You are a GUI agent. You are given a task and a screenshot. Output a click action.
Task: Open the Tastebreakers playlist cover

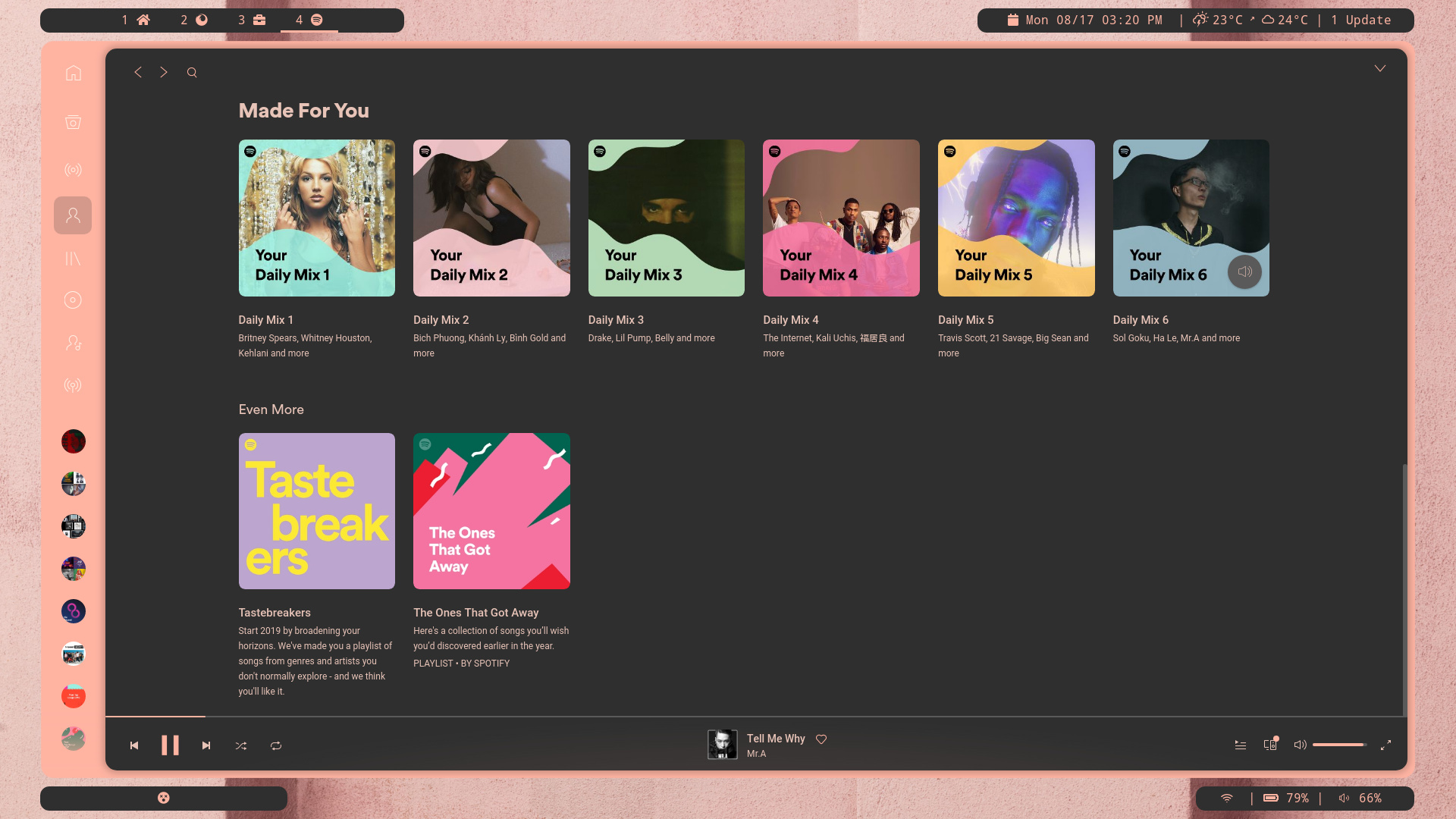click(x=317, y=511)
